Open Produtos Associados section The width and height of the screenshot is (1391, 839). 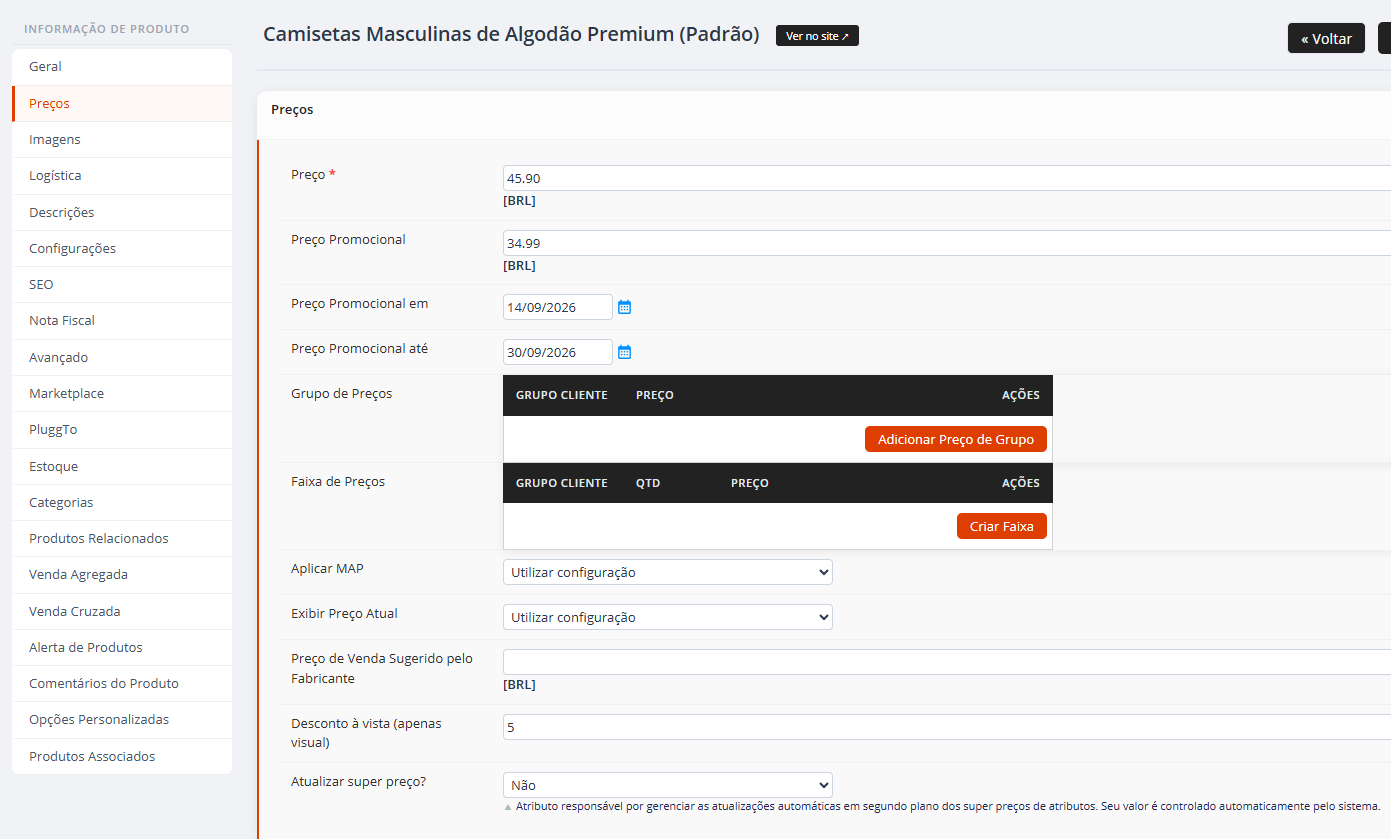click(x=122, y=756)
